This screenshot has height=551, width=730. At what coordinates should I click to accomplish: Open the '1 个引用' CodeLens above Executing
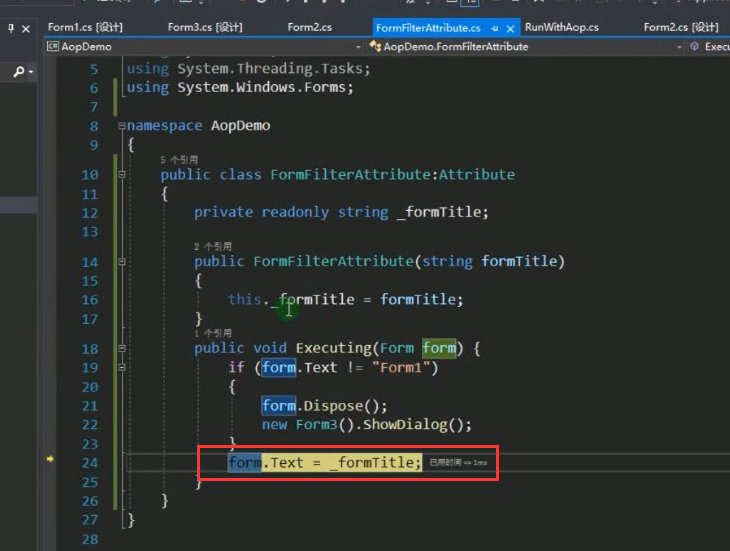tap(213, 333)
